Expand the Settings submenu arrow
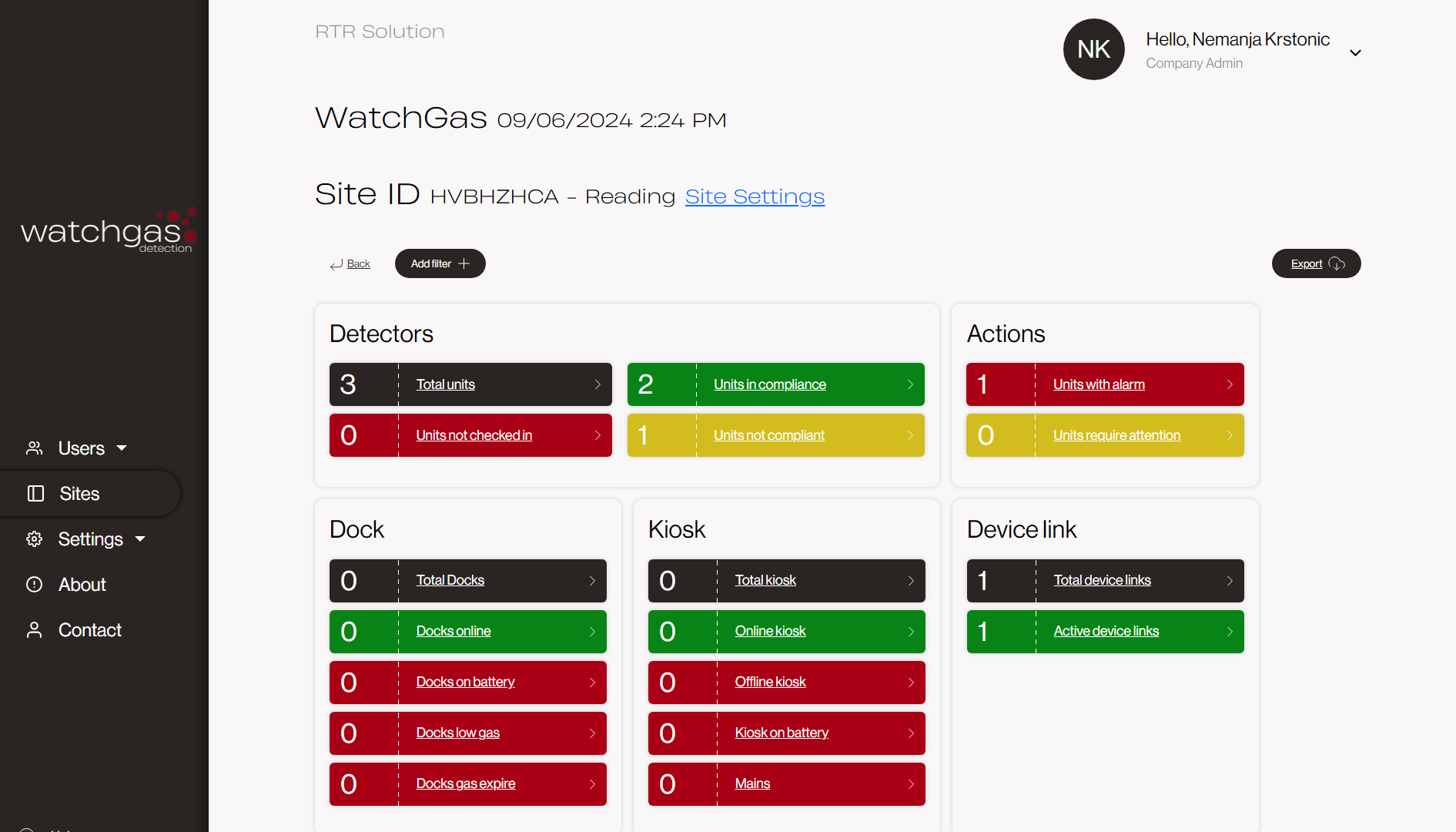The width and height of the screenshot is (1456, 832). pyautogui.click(x=140, y=539)
